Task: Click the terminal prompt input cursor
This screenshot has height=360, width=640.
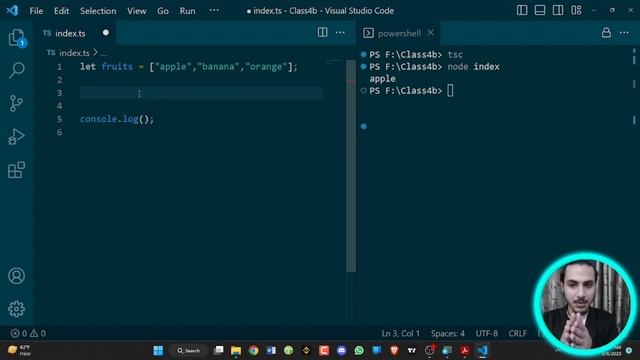Action: (x=450, y=91)
